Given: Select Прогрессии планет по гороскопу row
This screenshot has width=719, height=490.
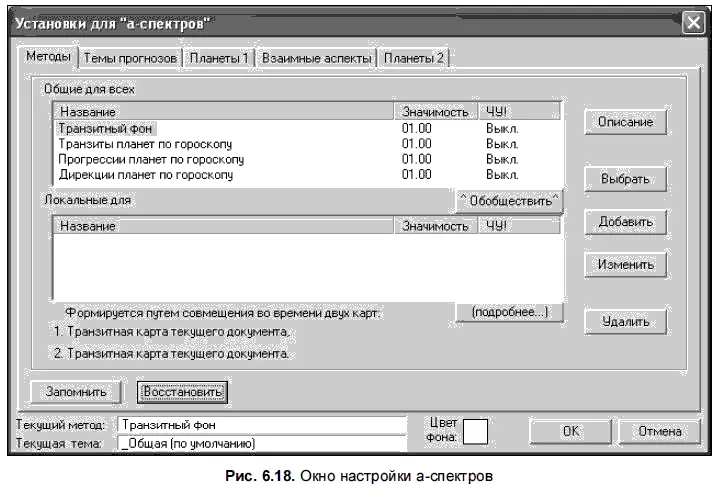Looking at the screenshot, I should (x=151, y=158).
